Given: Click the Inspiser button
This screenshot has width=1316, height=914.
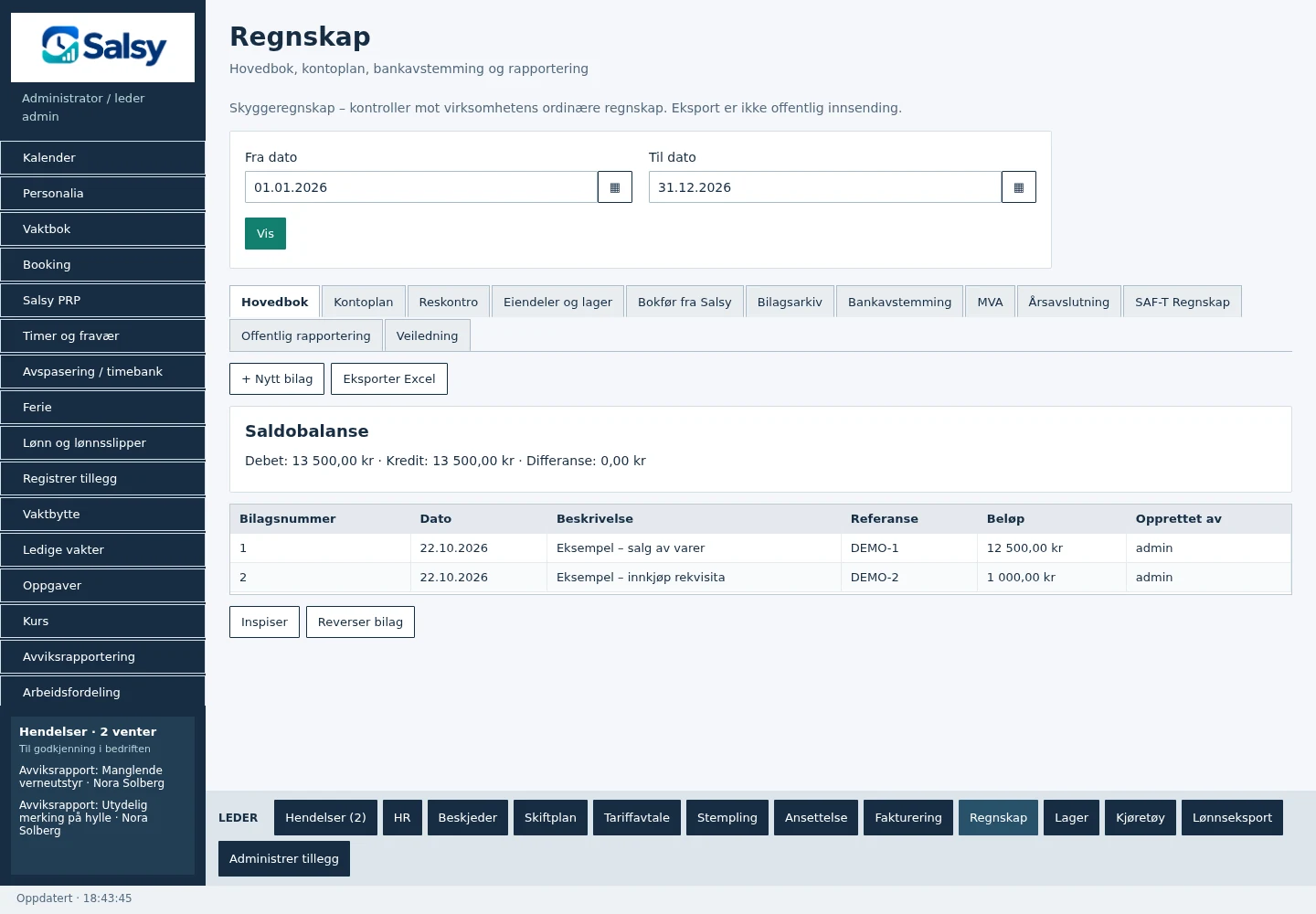Looking at the screenshot, I should click(x=264, y=622).
